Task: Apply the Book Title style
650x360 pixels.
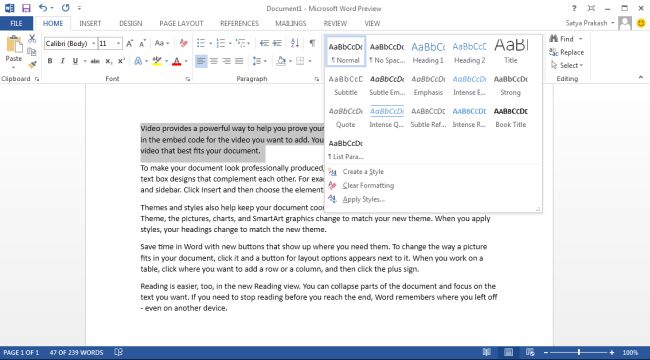Action: pyautogui.click(x=511, y=117)
